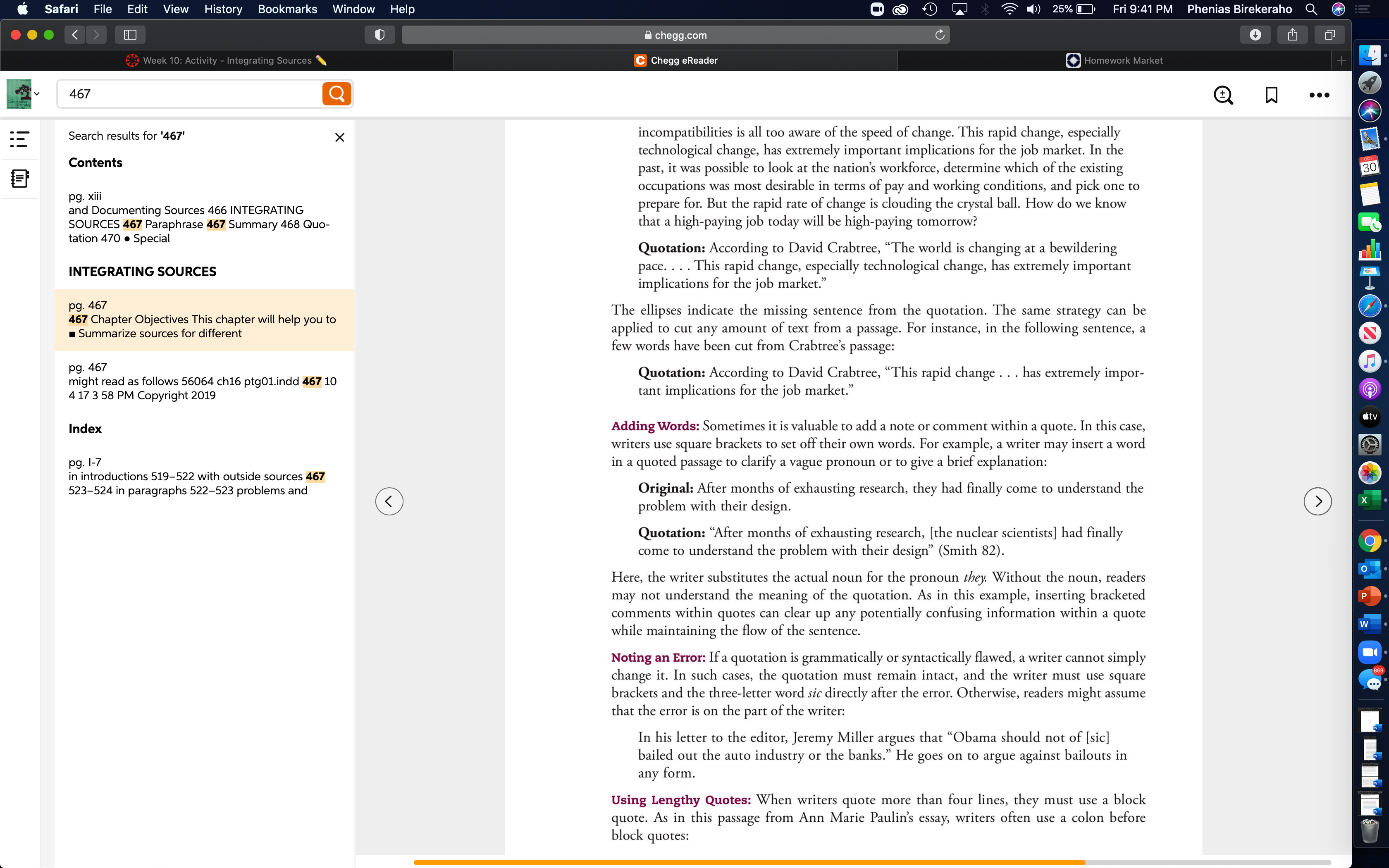Open the Window menu
1389x868 pixels.
(x=353, y=9)
